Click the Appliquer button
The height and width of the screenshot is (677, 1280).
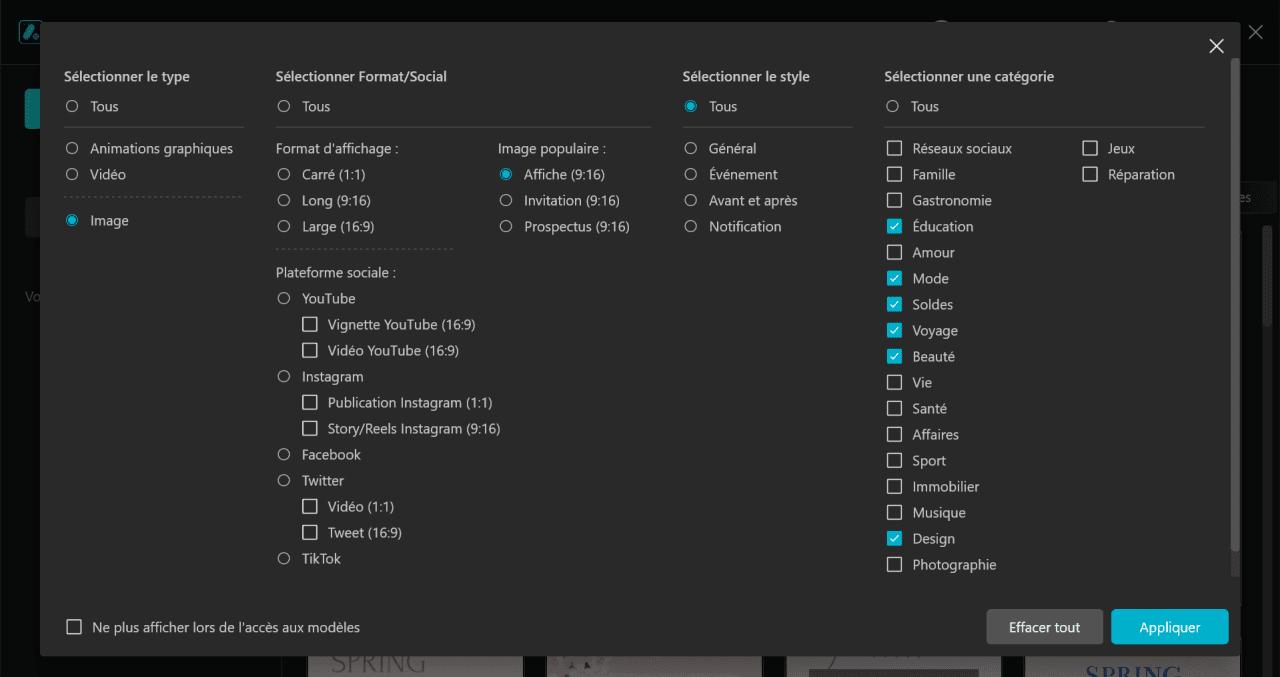point(1169,627)
